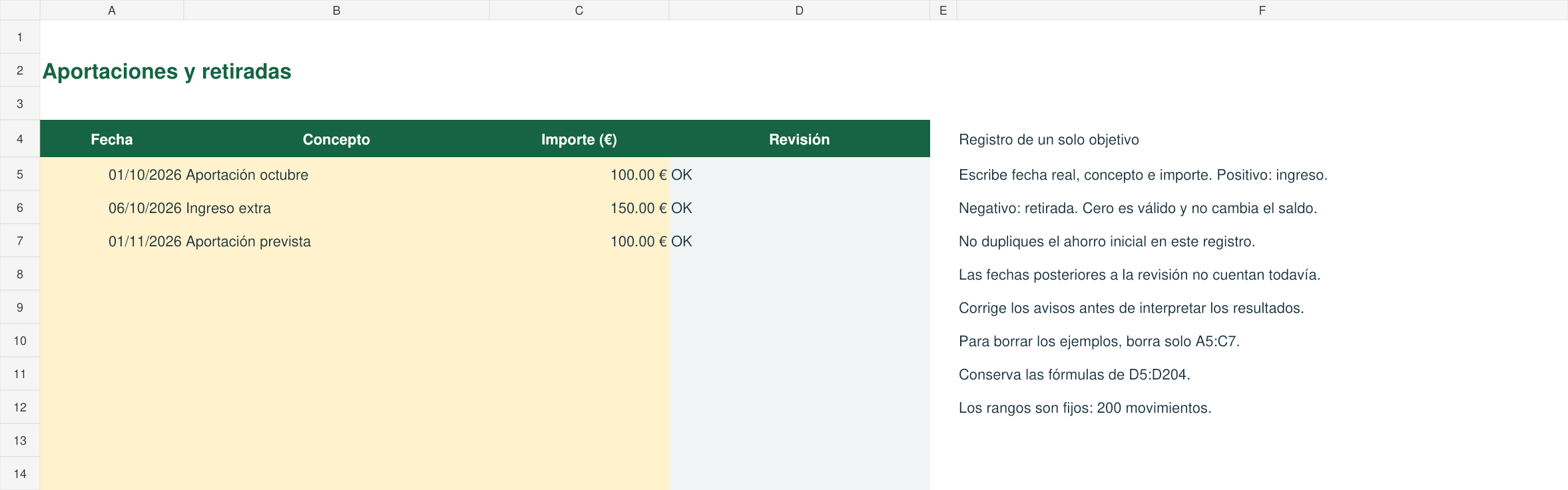
Task: Select the 'Aportación prevista' cell
Action: pyautogui.click(x=336, y=241)
